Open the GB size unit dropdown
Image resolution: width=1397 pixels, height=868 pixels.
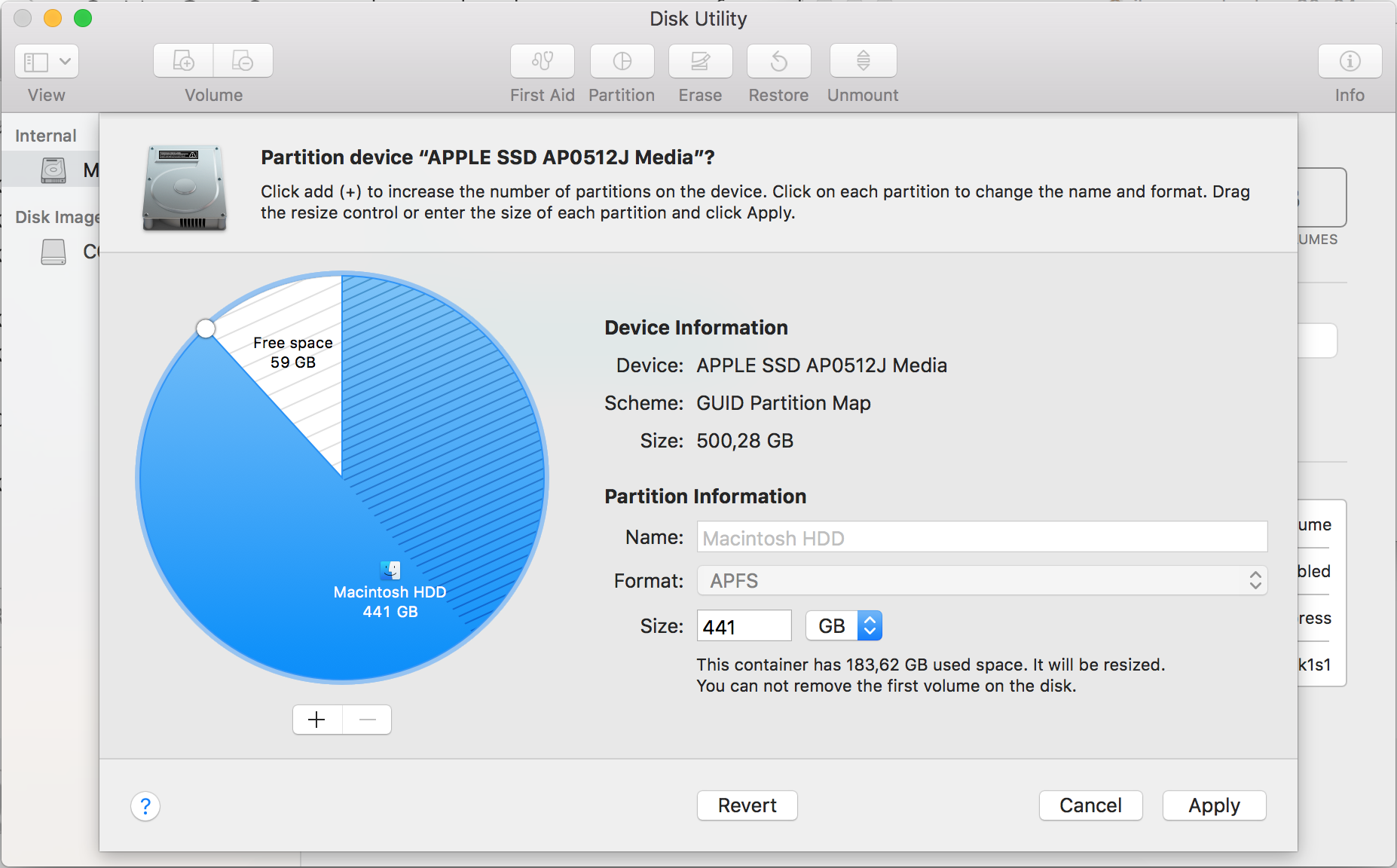[844, 626]
